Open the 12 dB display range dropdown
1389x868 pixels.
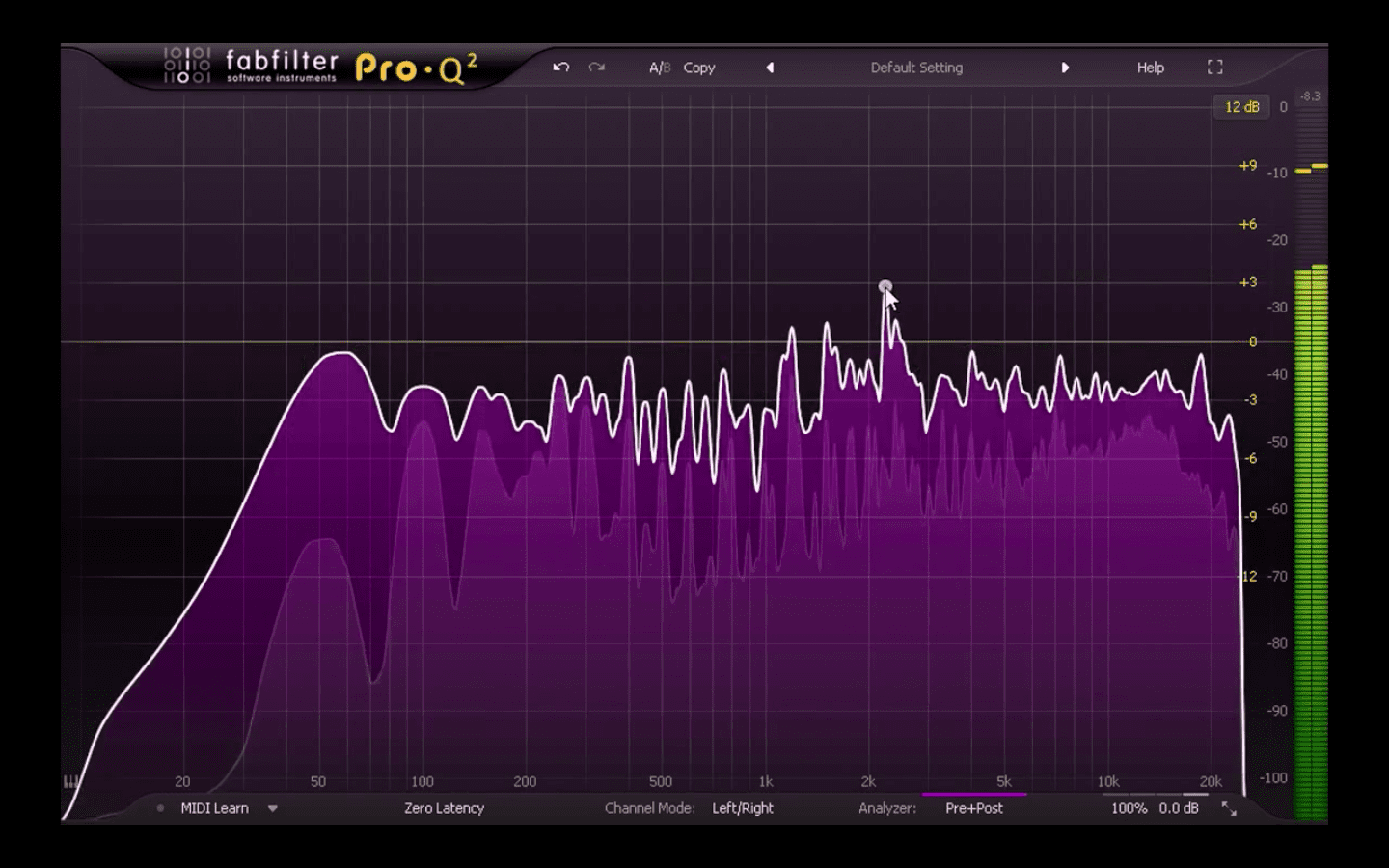pos(1241,107)
